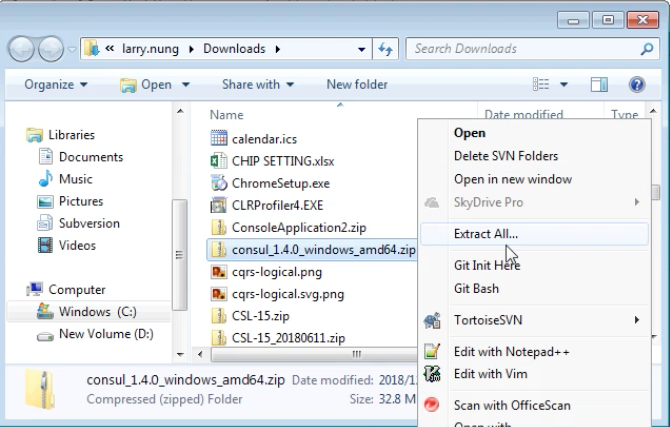Screen dimensions: 670x427
Task: Click the Refresh button next to address bar
Action: [385, 49]
